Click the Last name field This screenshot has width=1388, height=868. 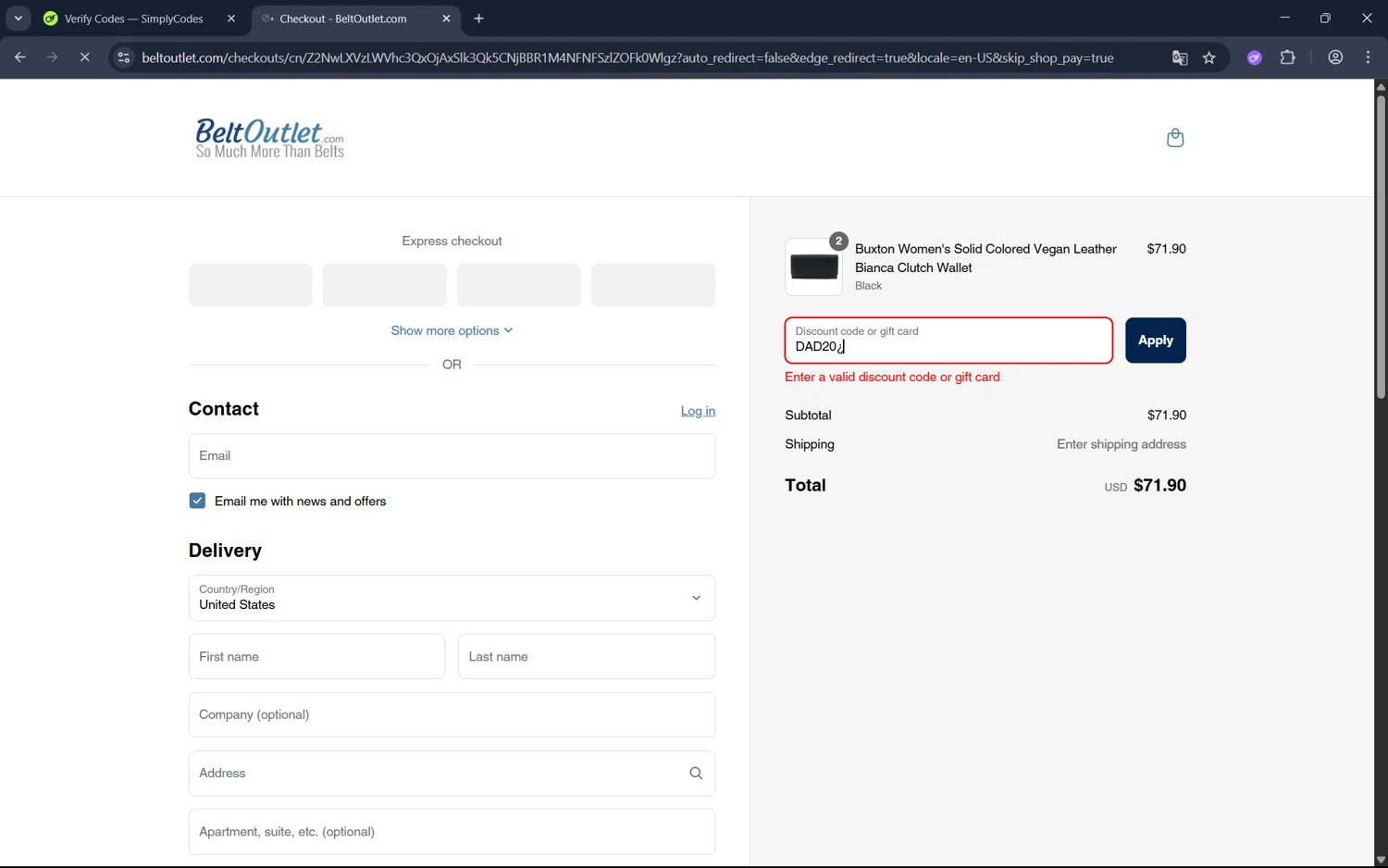point(587,657)
